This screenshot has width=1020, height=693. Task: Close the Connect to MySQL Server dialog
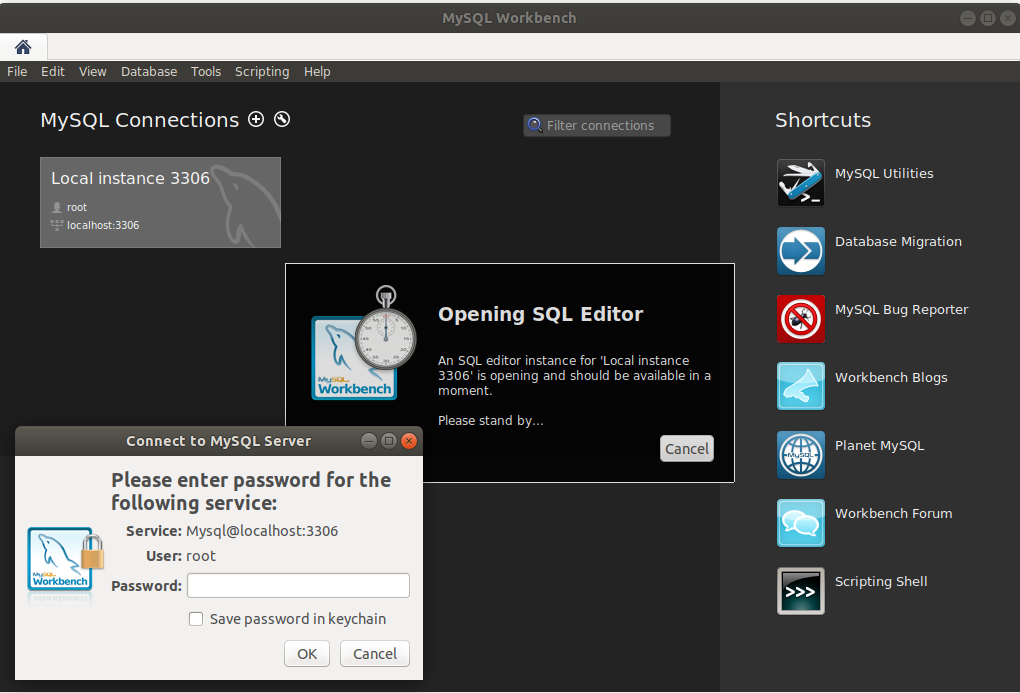click(409, 441)
